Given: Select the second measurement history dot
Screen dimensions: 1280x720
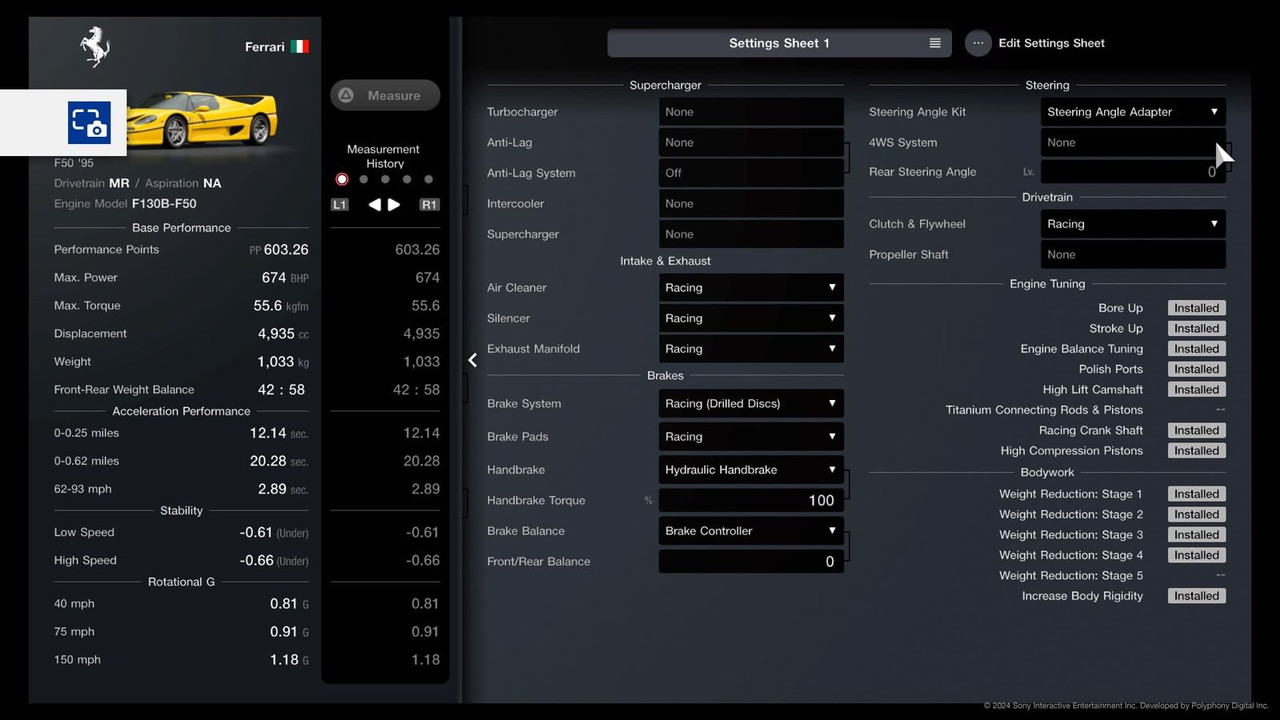Looking at the screenshot, I should (x=364, y=180).
